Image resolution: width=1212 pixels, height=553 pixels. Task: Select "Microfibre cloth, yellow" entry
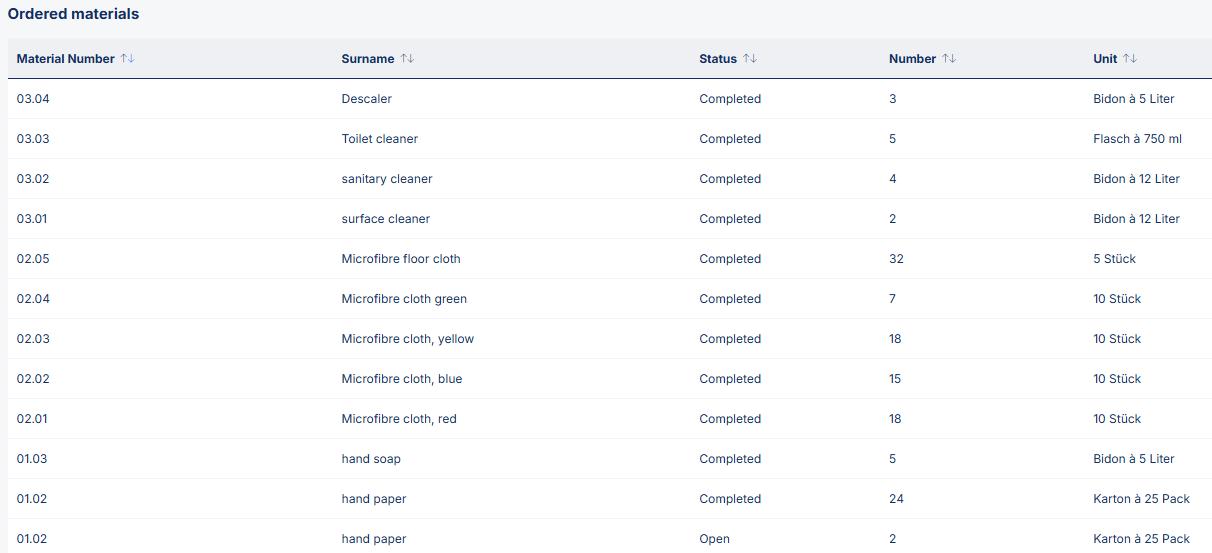point(407,339)
